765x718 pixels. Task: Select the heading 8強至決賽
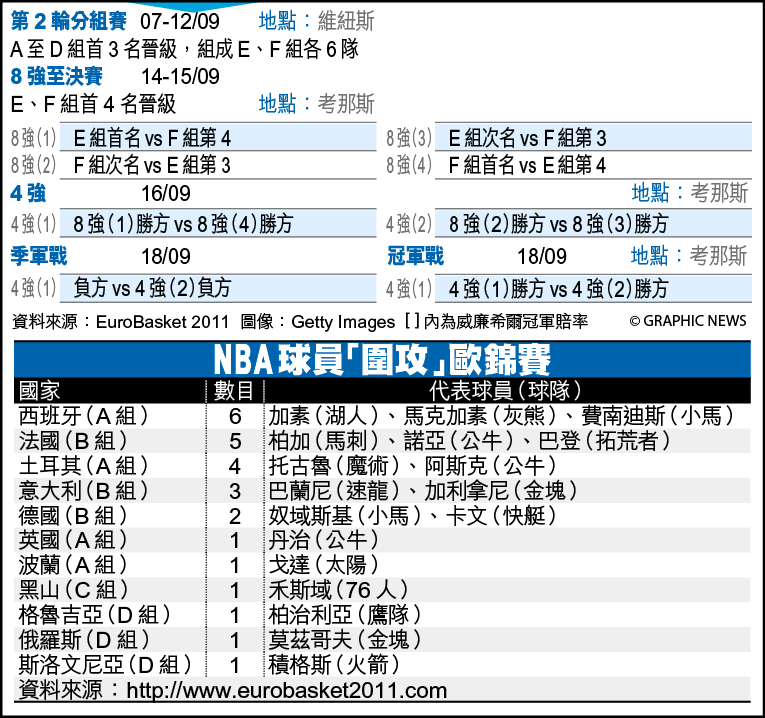pyautogui.click(x=57, y=76)
